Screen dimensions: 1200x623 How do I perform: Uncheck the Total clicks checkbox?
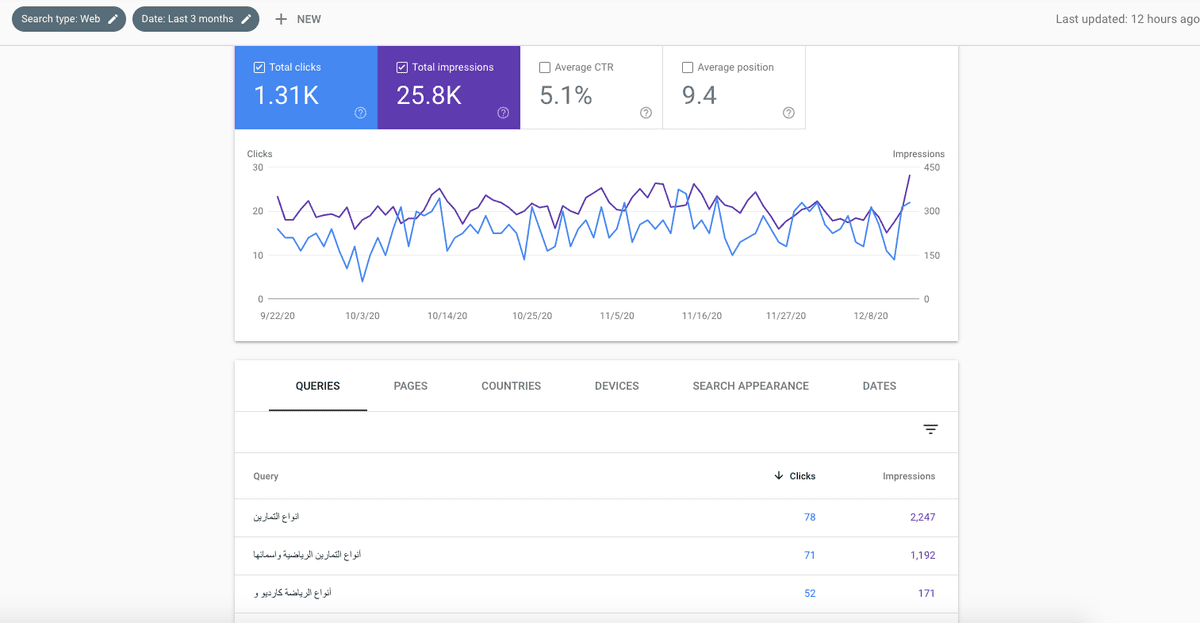click(x=260, y=67)
